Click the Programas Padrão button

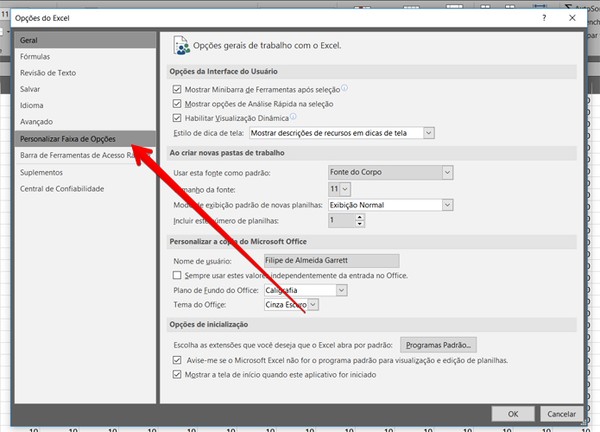(438, 345)
